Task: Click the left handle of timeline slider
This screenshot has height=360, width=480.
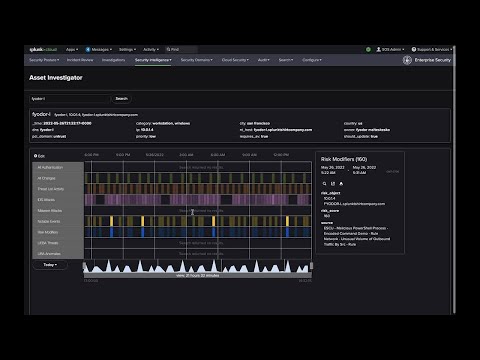Action: pos(84,266)
